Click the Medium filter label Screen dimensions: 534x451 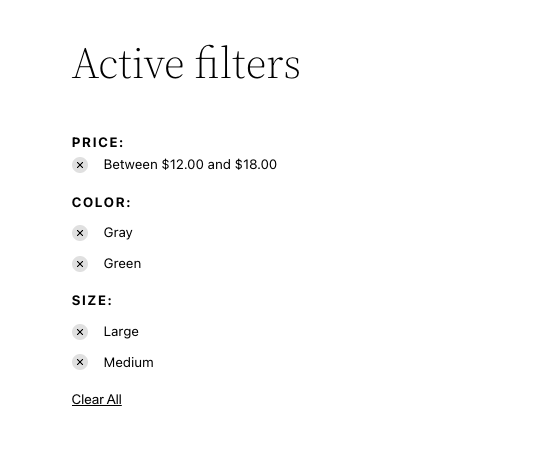click(128, 362)
